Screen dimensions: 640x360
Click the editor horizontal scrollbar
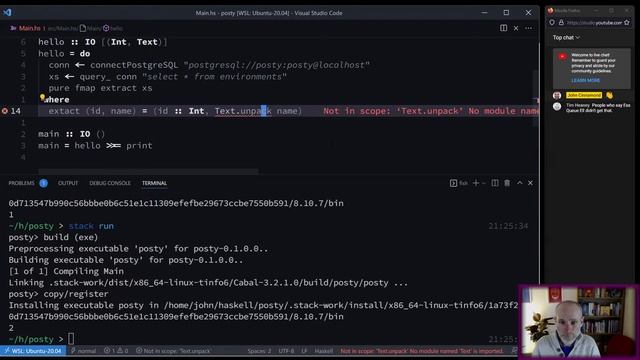(148, 171)
